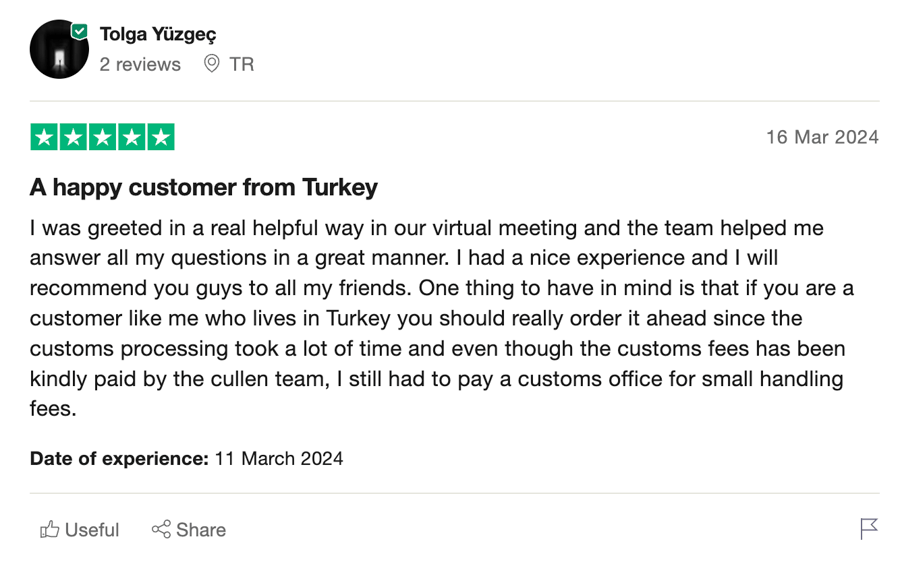The height and width of the screenshot is (562, 900).
Task: Click the 16 Mar 2024 review date
Action: 823,137
